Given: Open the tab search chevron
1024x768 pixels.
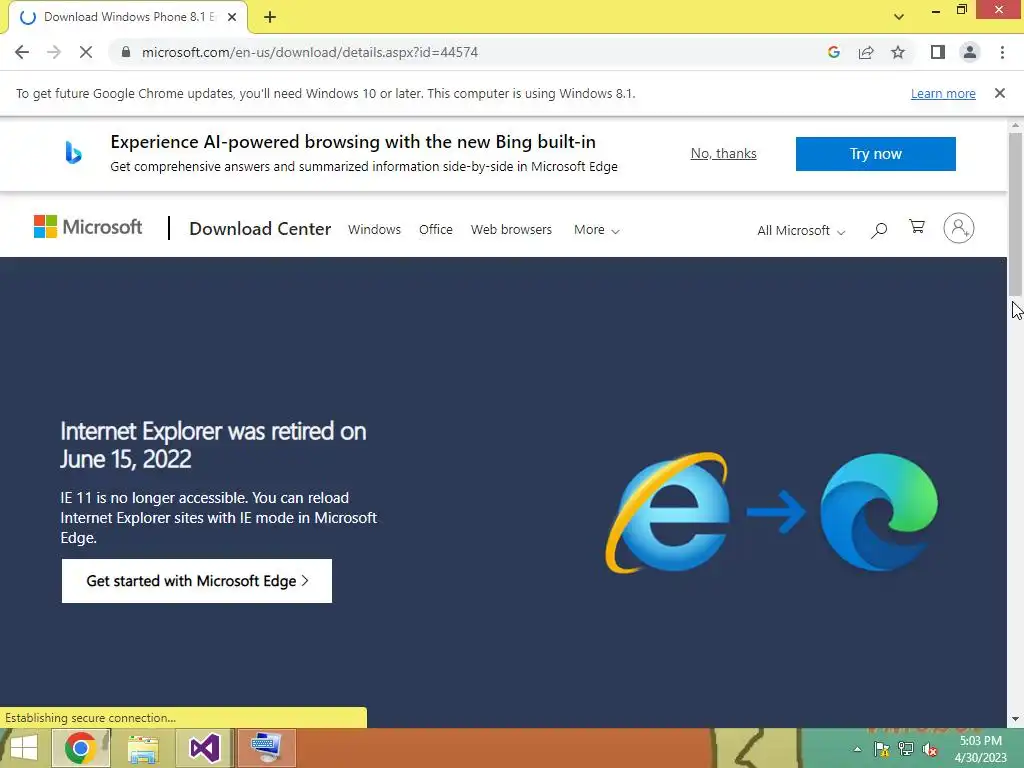Looking at the screenshot, I should pos(899,17).
